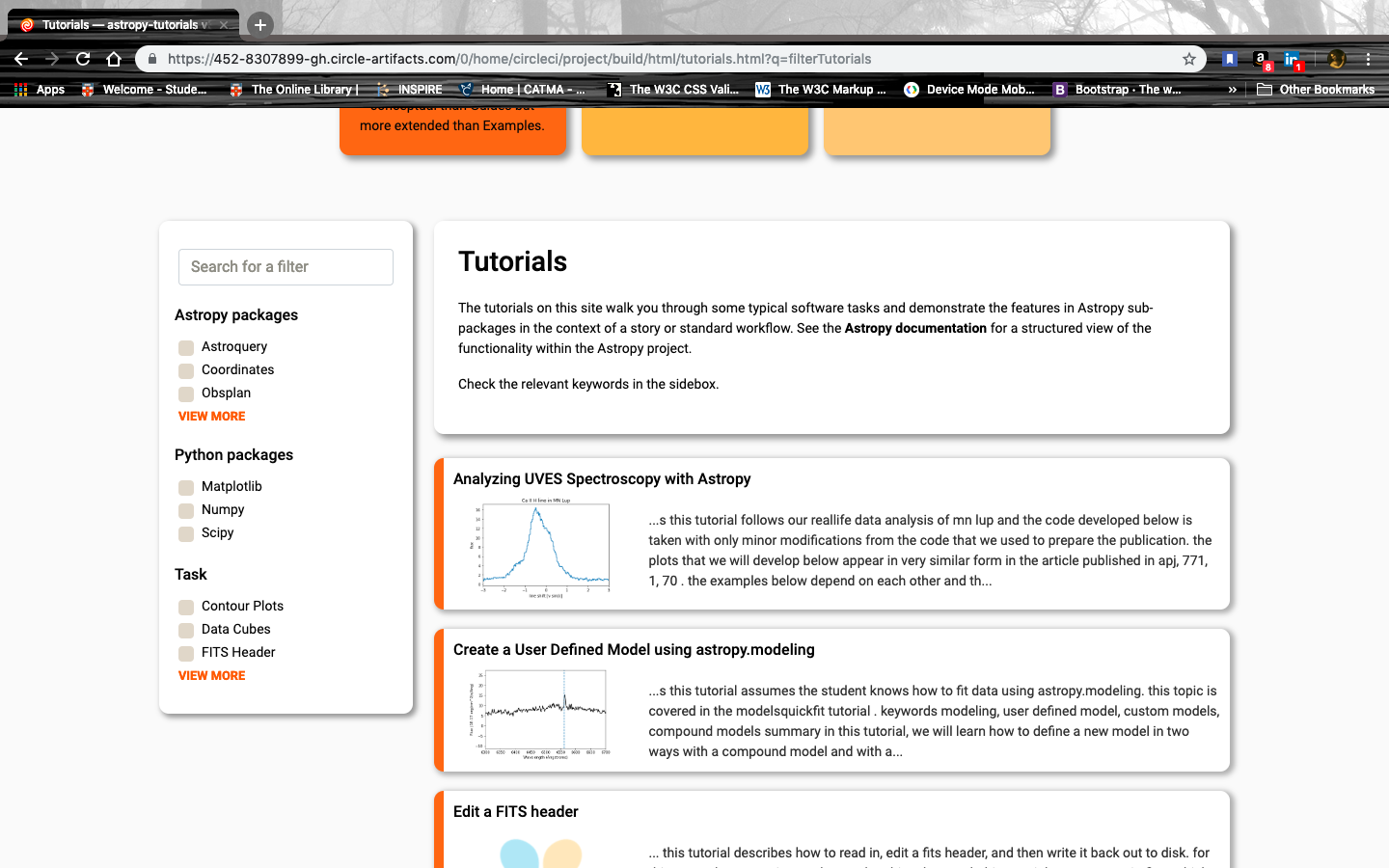Screen dimensions: 1389x868
Task: Open the LinkedIn extension icon
Action: coord(1293,60)
